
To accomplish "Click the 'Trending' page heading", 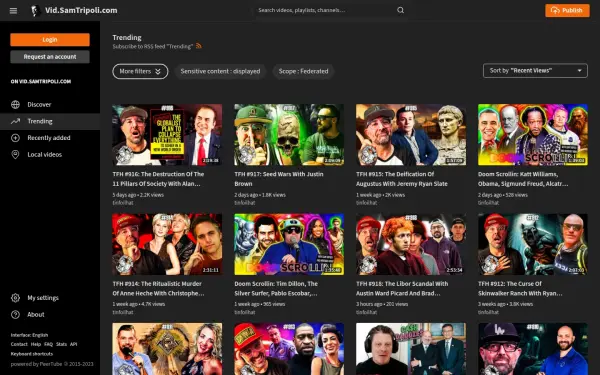I will pos(127,38).
